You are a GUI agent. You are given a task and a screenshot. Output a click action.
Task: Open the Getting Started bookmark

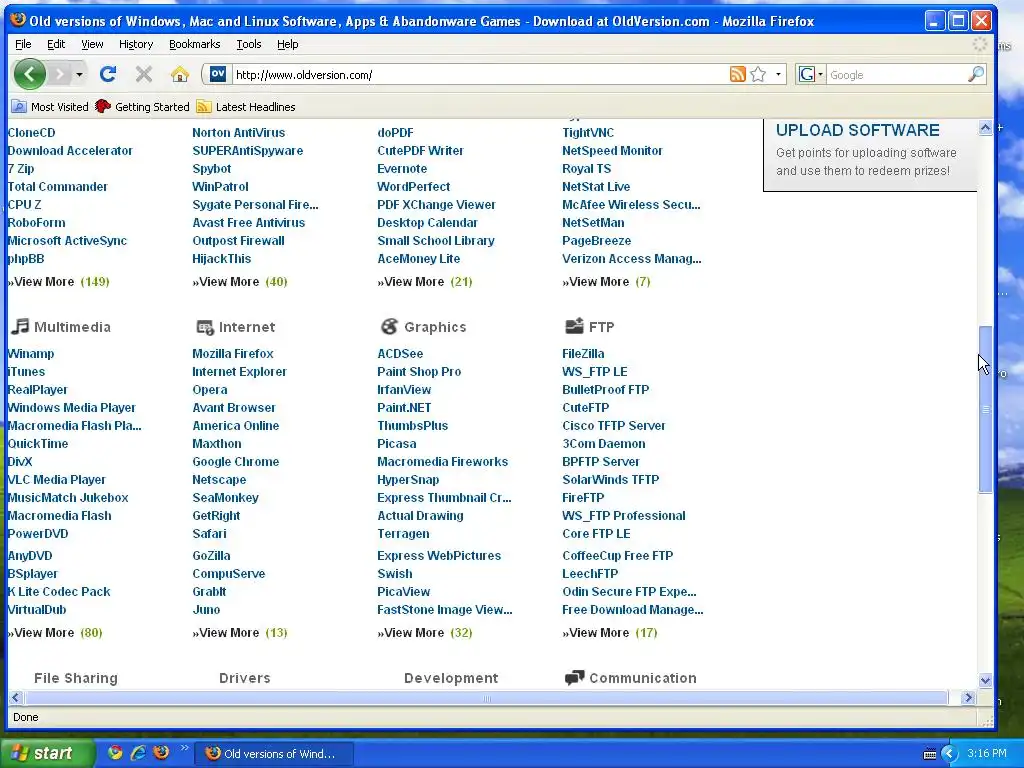tap(142, 106)
